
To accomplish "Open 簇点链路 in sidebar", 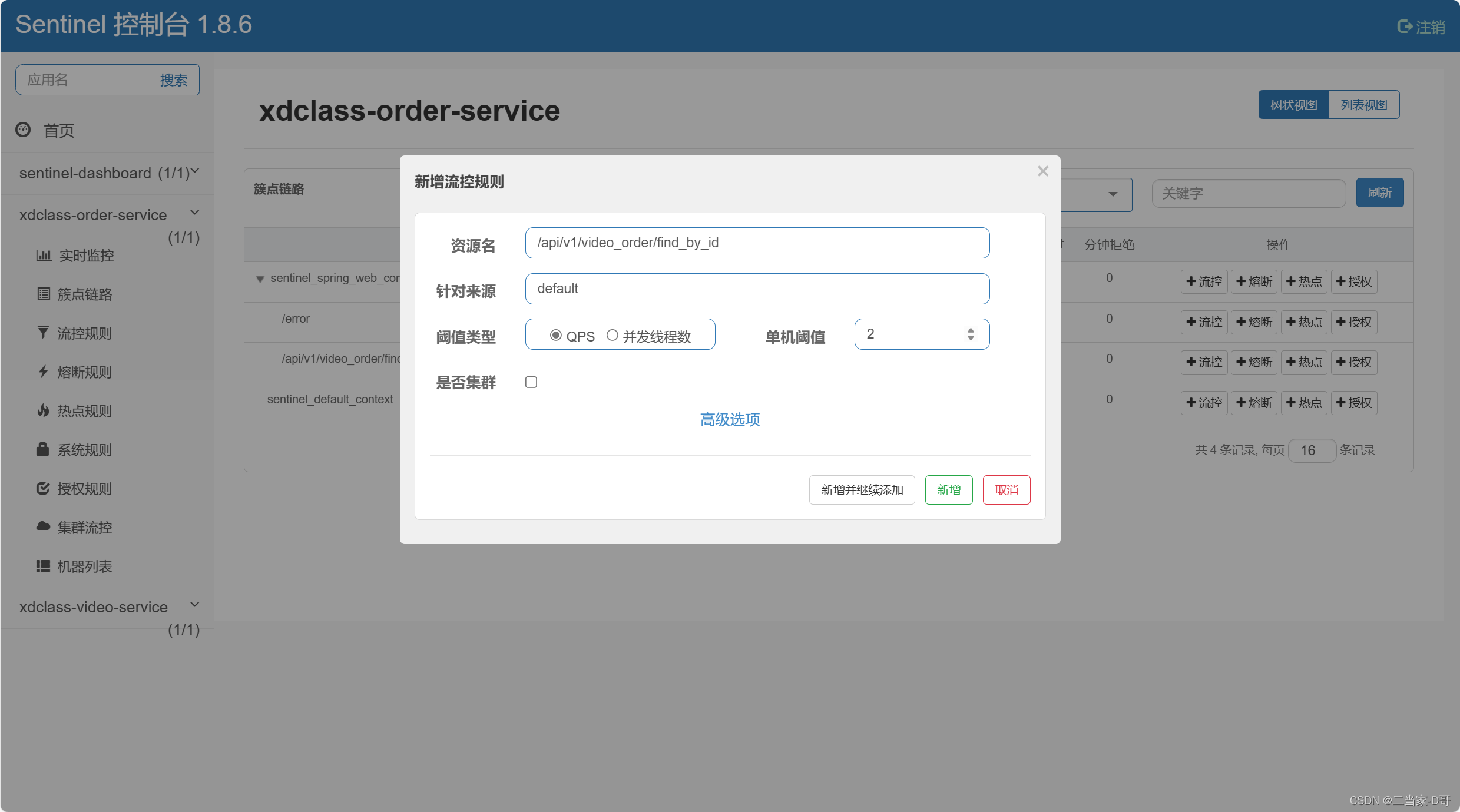I will [x=75, y=294].
